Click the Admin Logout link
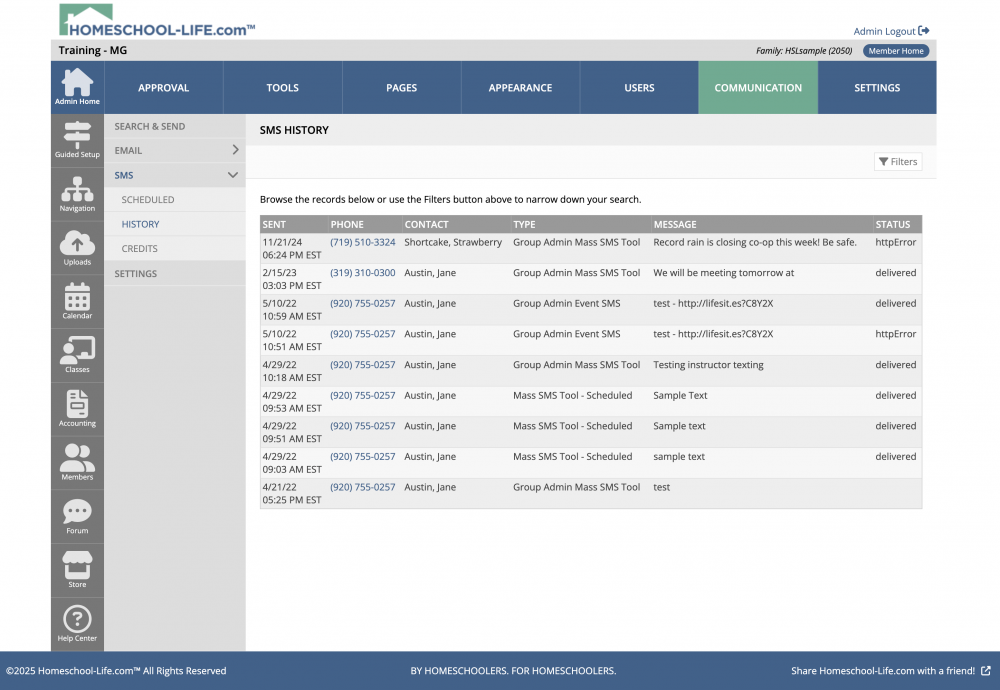The height and width of the screenshot is (690, 1000). point(891,31)
